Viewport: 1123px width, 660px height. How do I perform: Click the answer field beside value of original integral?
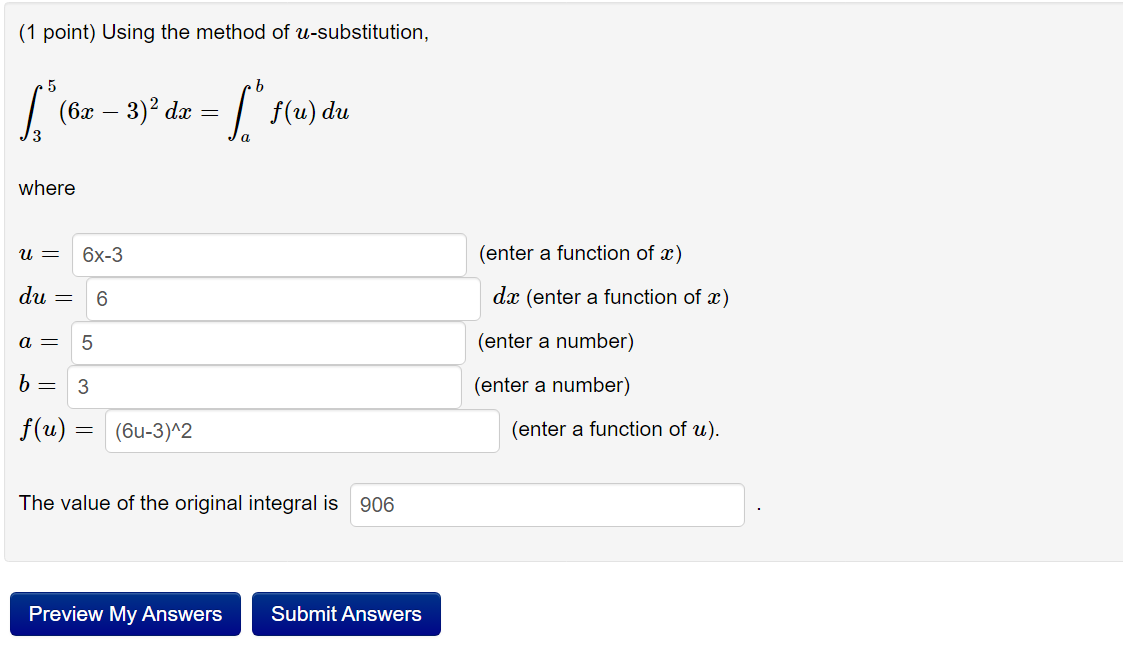pos(546,505)
